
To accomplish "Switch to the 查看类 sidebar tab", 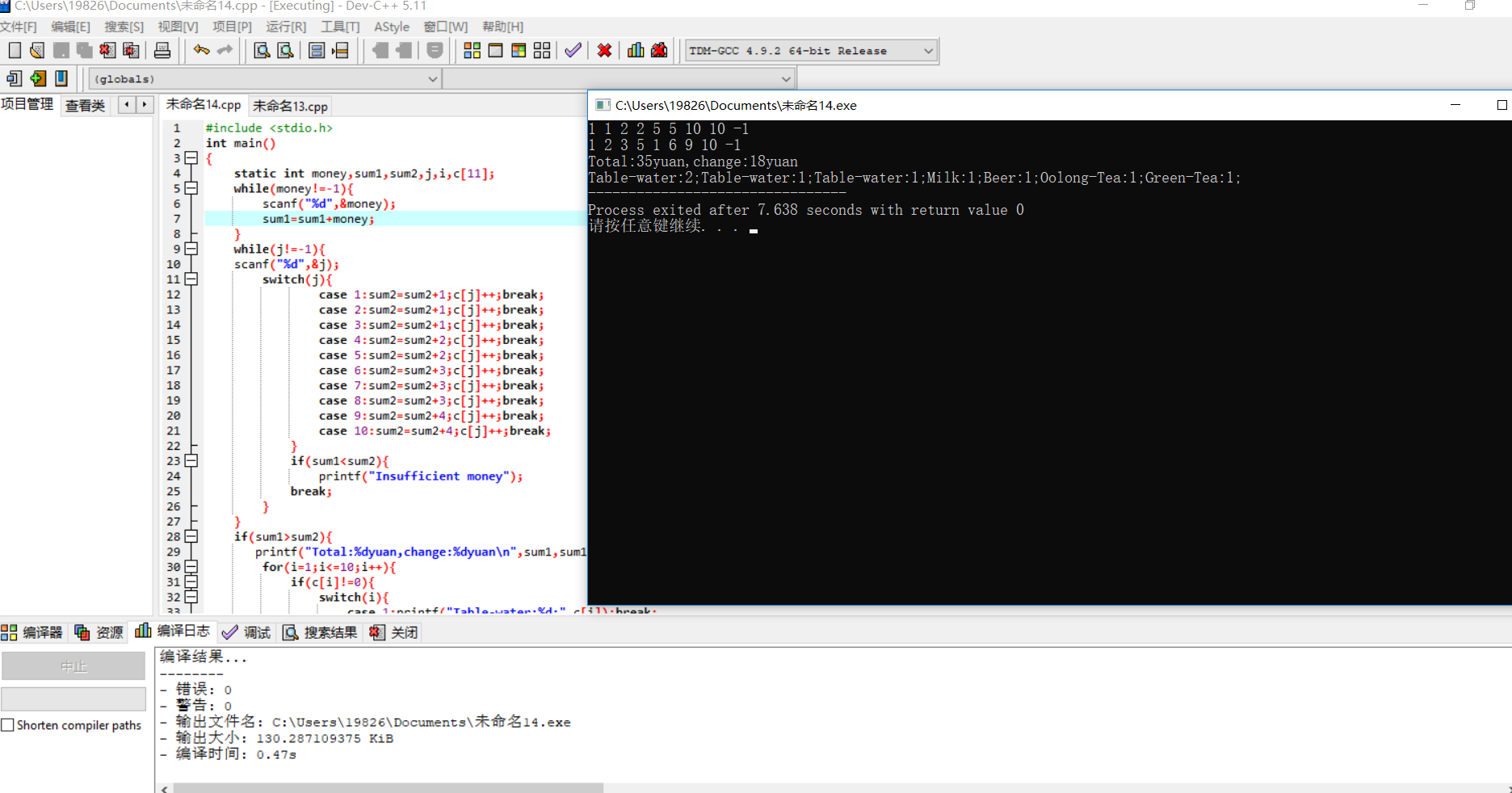I will pyautogui.click(x=85, y=105).
